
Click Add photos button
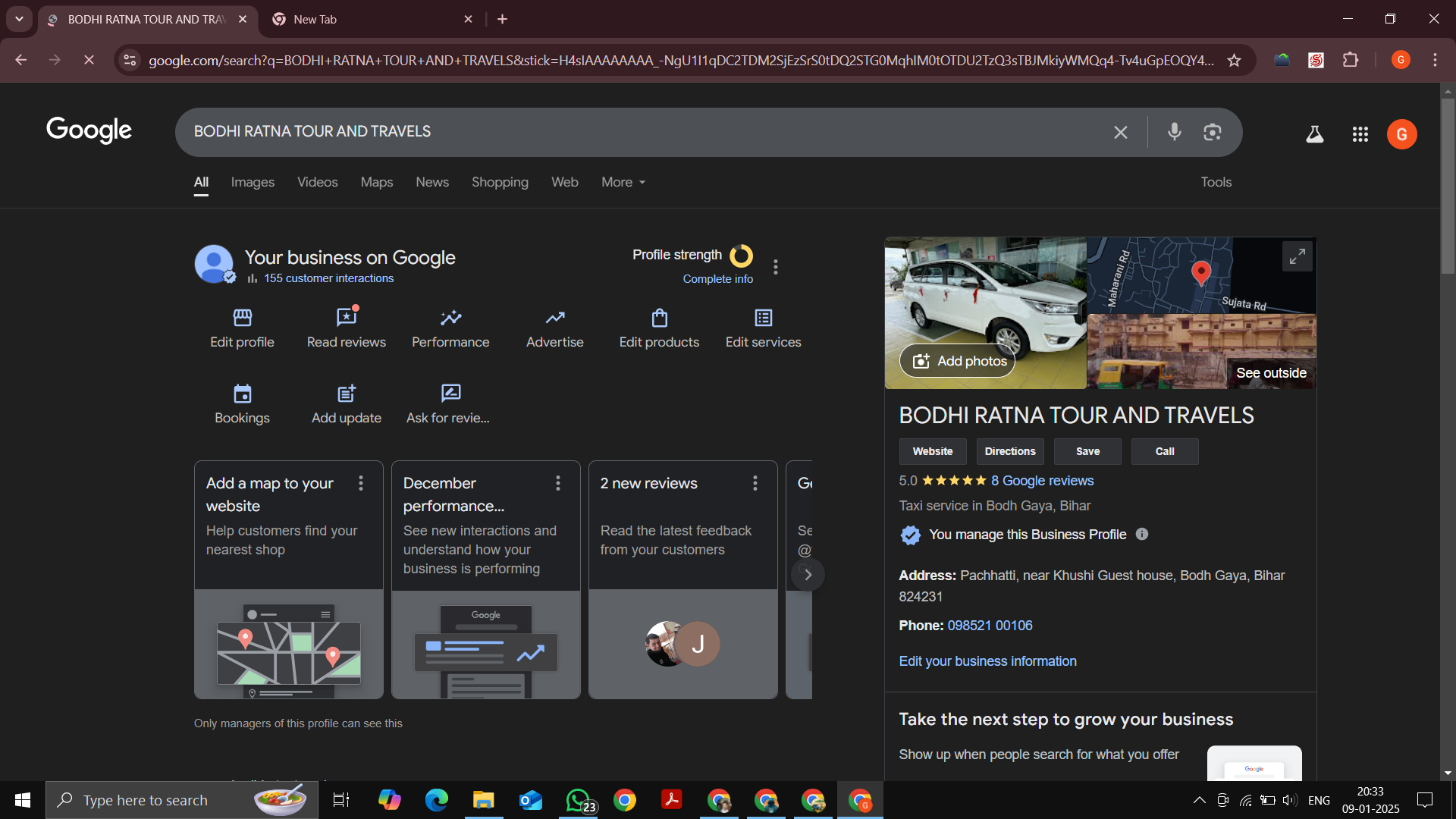point(957,362)
